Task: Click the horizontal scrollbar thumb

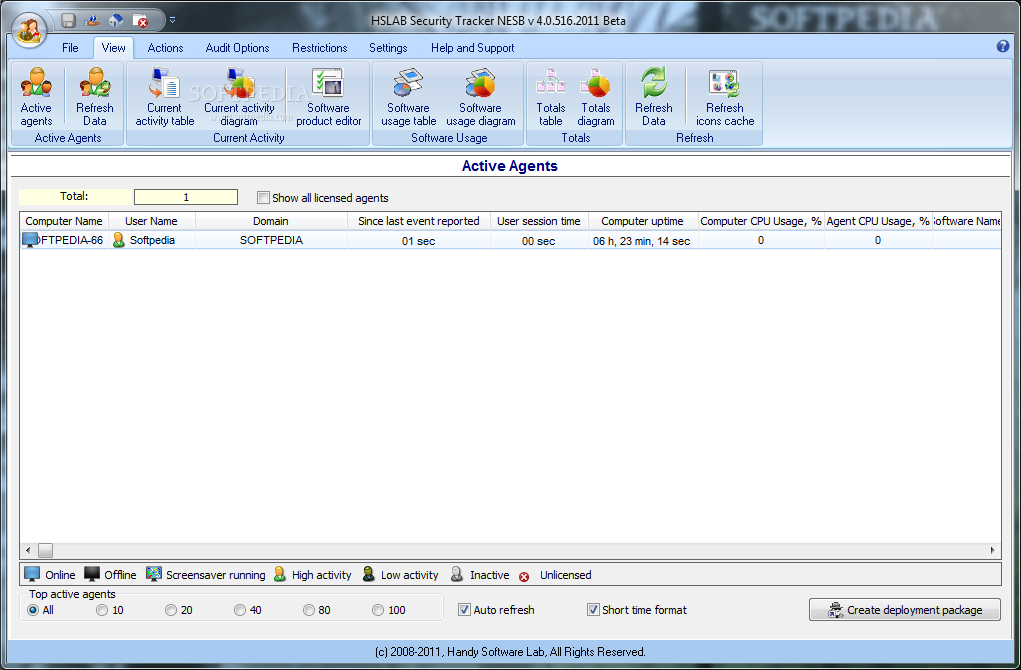Action: 45,550
